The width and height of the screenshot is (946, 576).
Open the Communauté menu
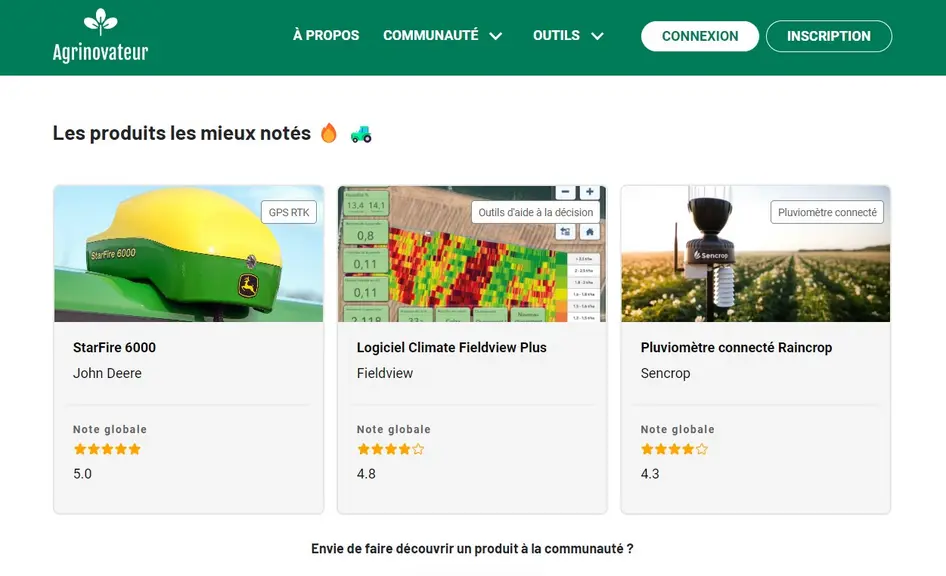tap(431, 36)
